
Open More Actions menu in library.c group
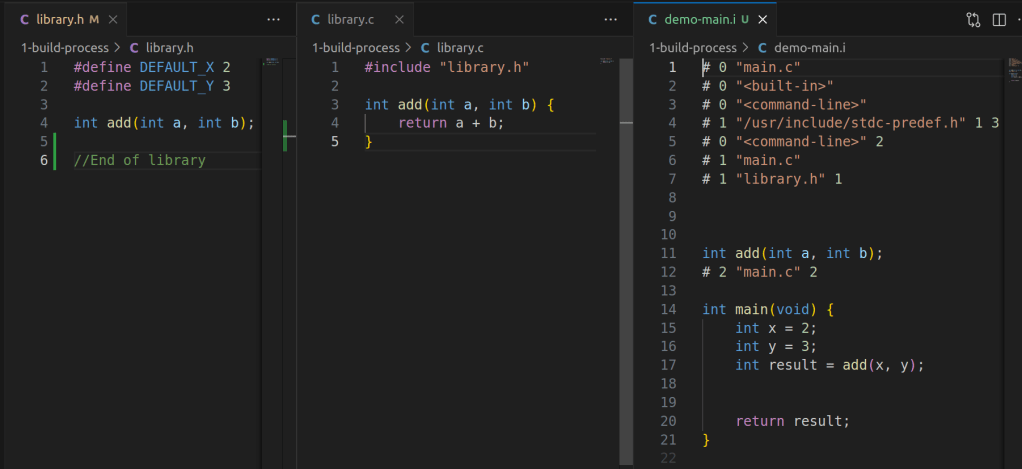(x=610, y=19)
